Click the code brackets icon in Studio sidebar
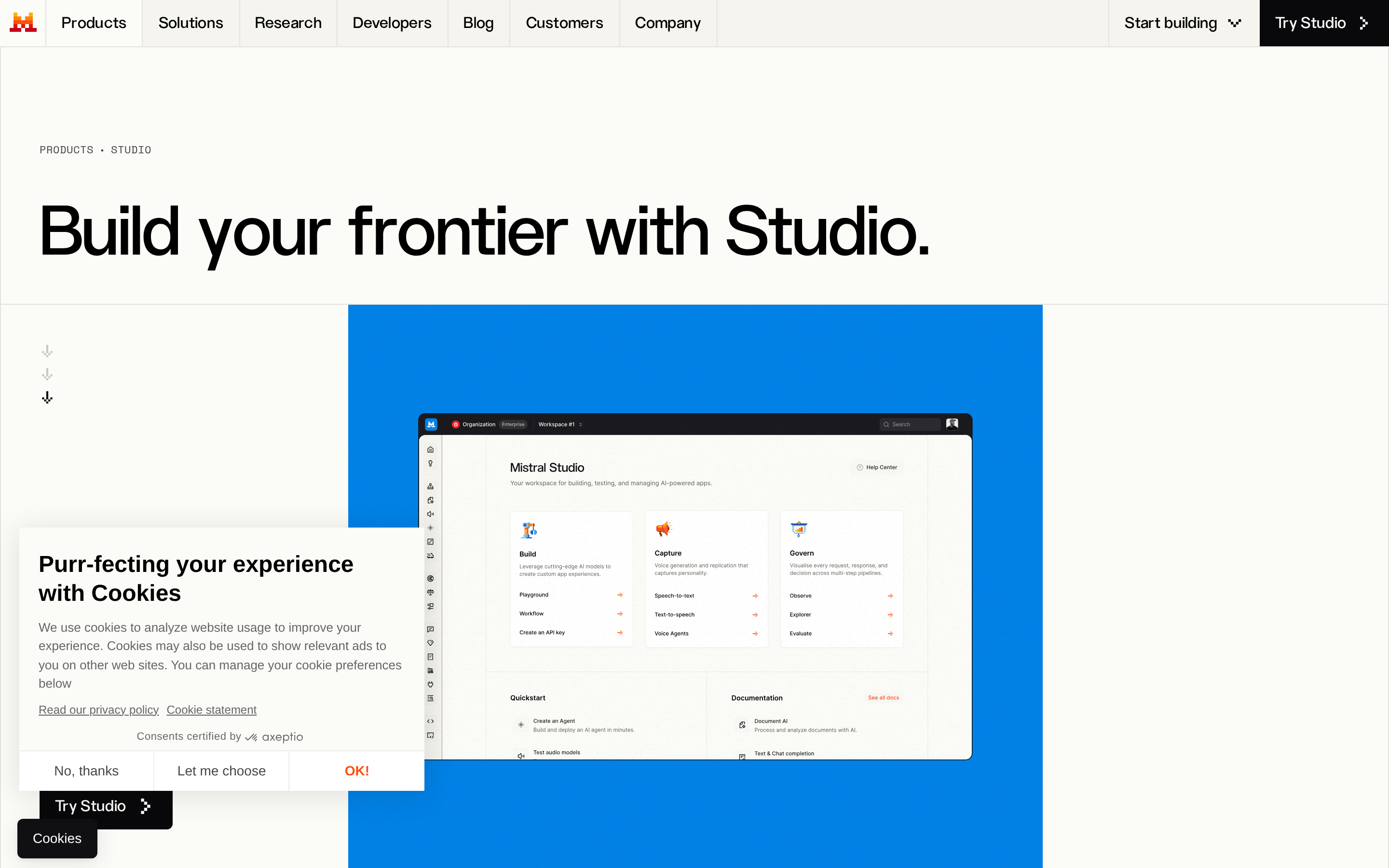 tap(431, 721)
